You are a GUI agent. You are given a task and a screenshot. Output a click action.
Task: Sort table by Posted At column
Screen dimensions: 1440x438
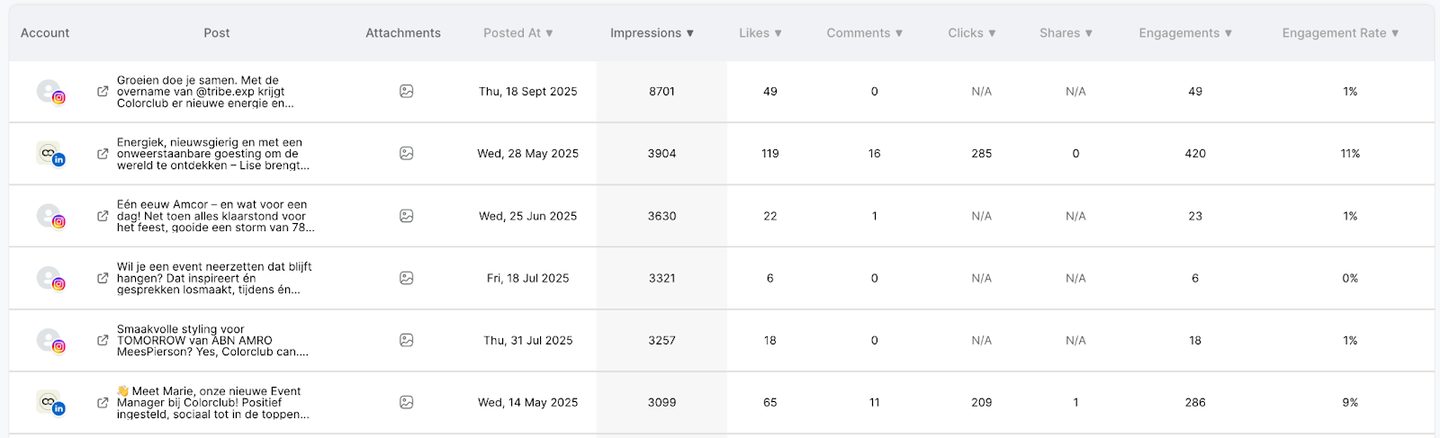518,33
